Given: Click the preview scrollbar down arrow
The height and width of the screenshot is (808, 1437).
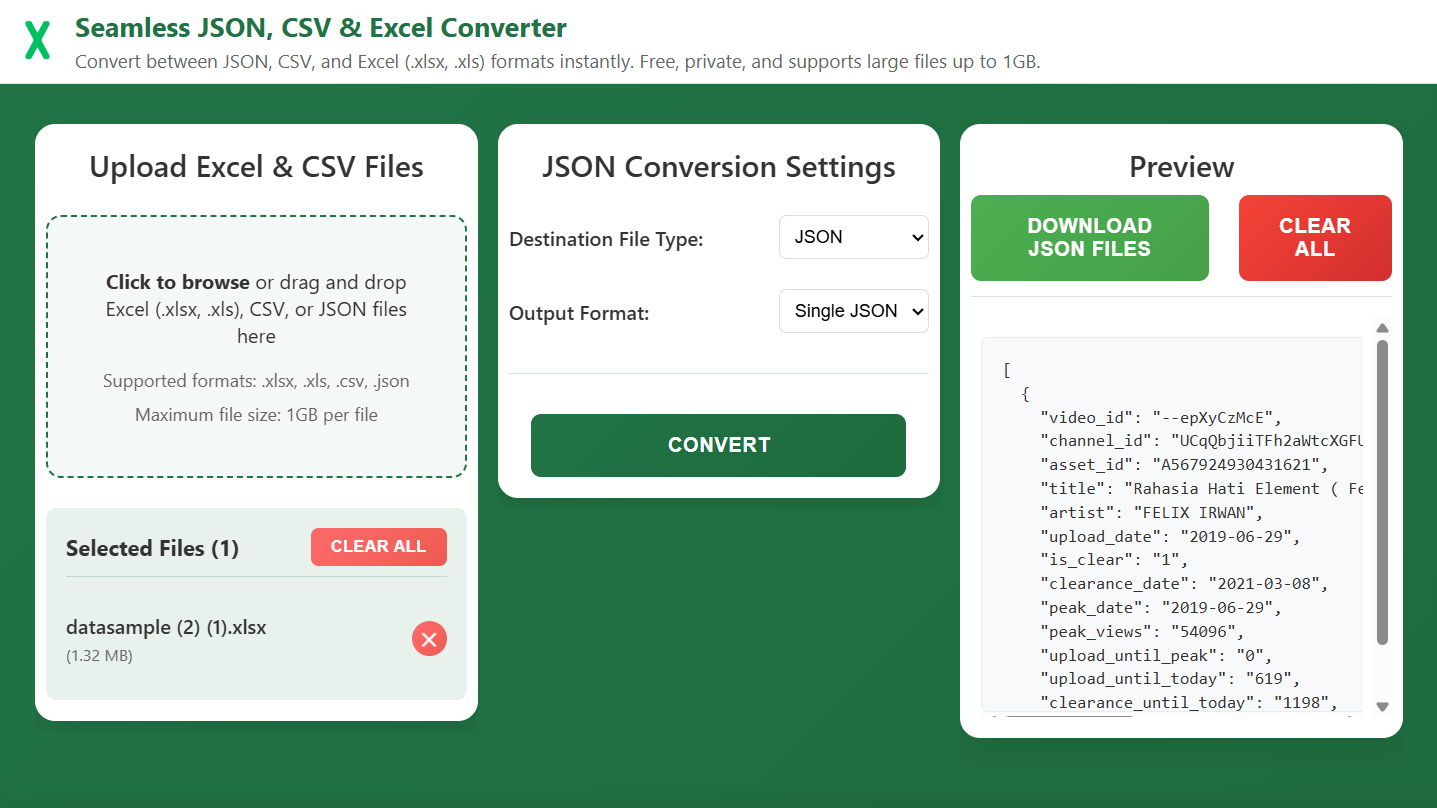Looking at the screenshot, I should 1382,706.
